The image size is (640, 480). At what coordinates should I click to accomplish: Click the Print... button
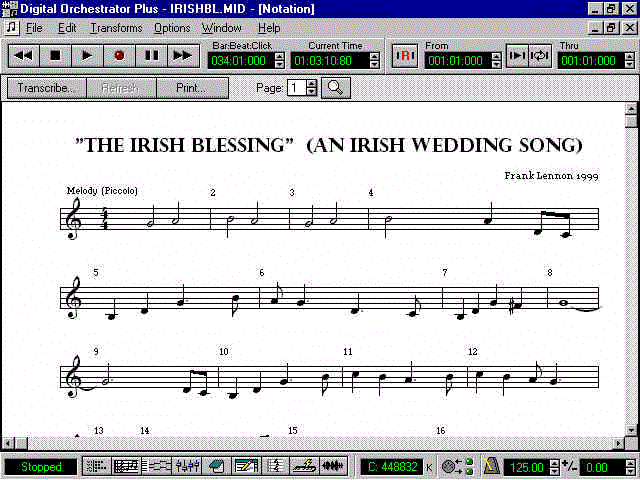(192, 88)
